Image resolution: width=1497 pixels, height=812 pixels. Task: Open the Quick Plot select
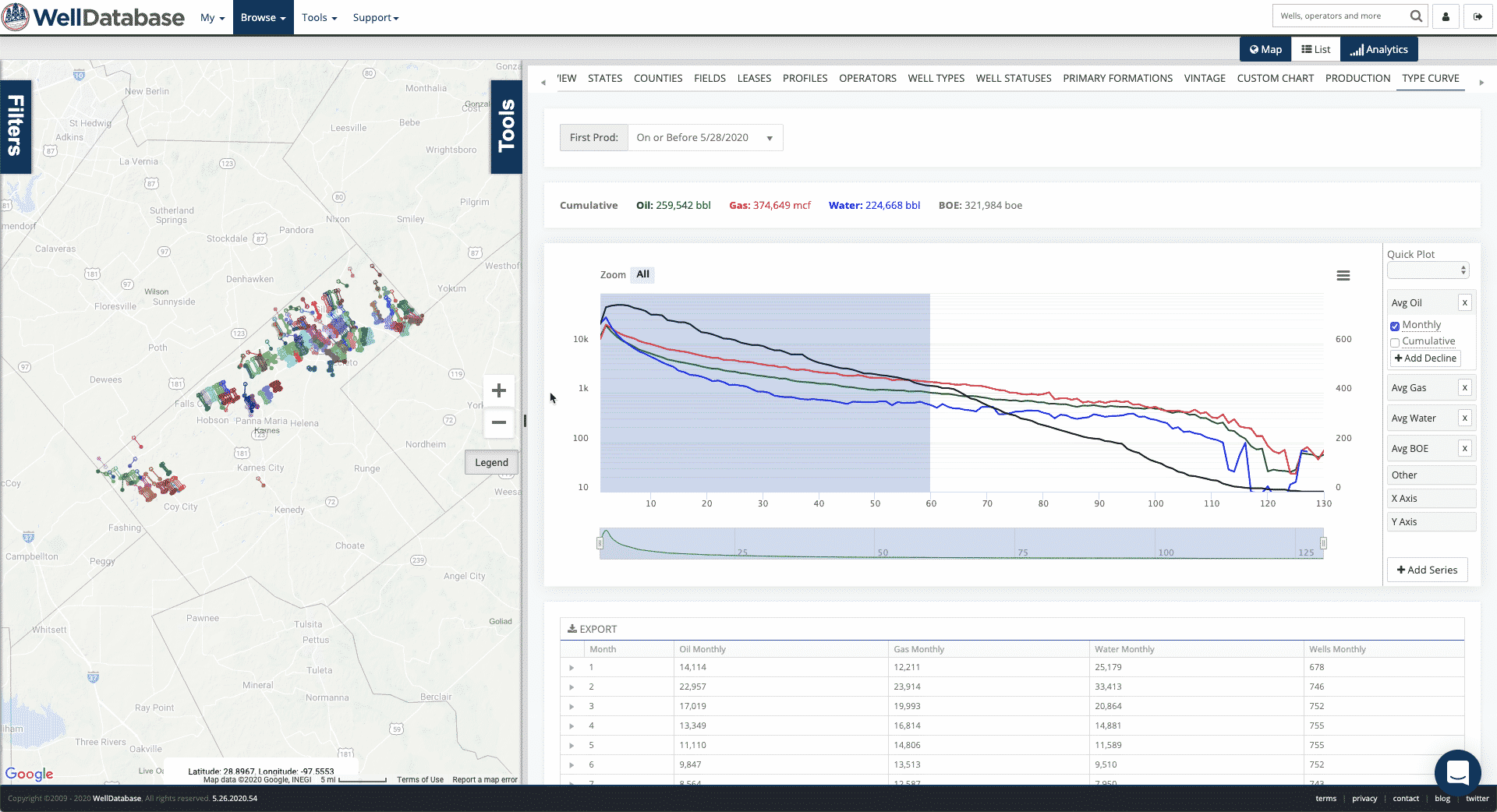(1428, 270)
